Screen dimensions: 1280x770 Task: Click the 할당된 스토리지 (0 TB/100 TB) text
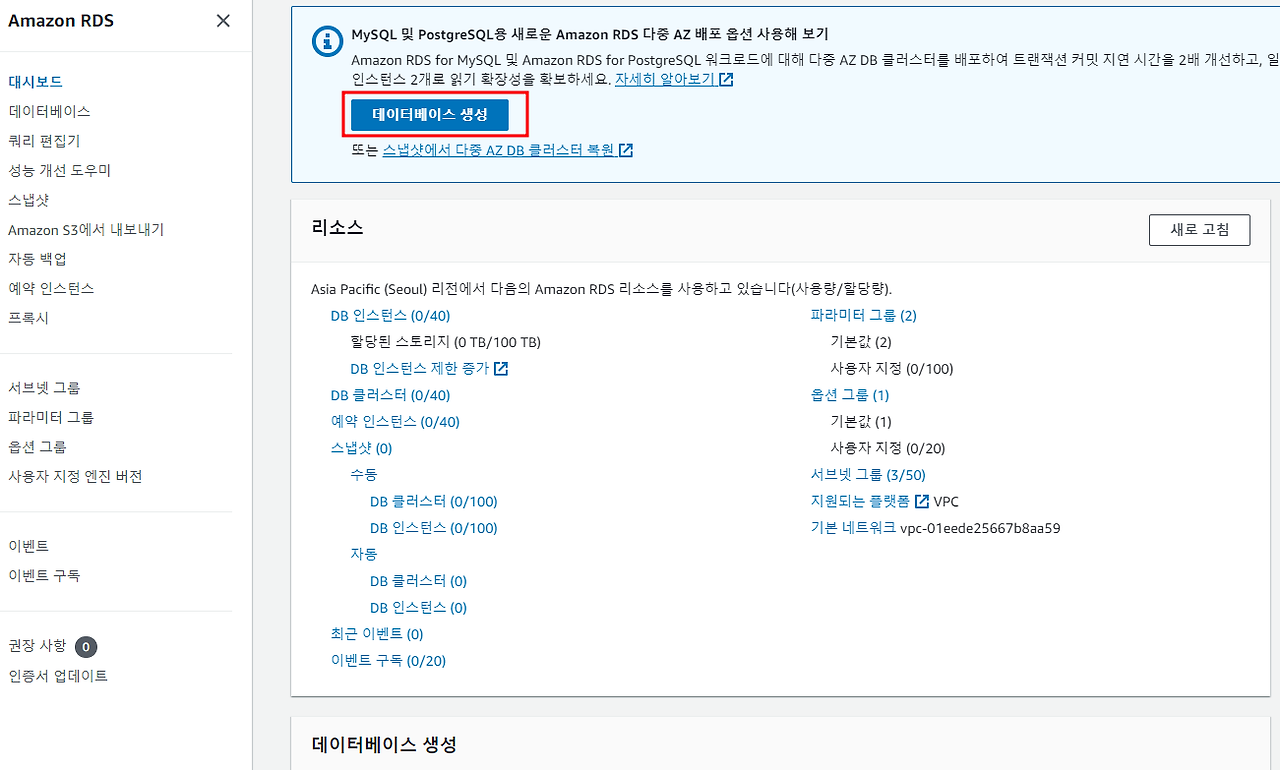(x=445, y=342)
